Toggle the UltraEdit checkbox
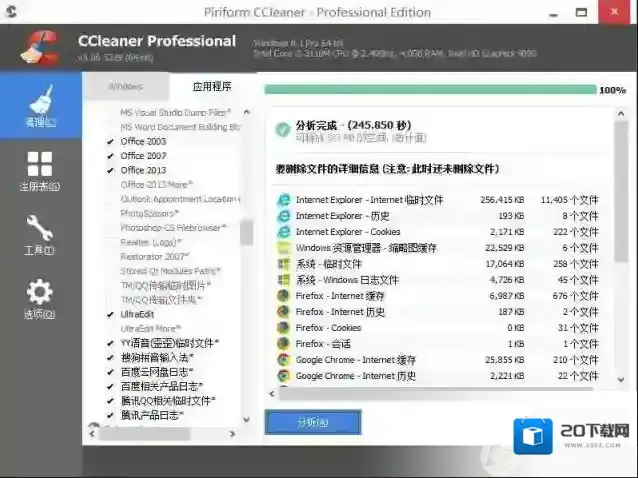Screen dimensions: 638x478 coord(110,314)
